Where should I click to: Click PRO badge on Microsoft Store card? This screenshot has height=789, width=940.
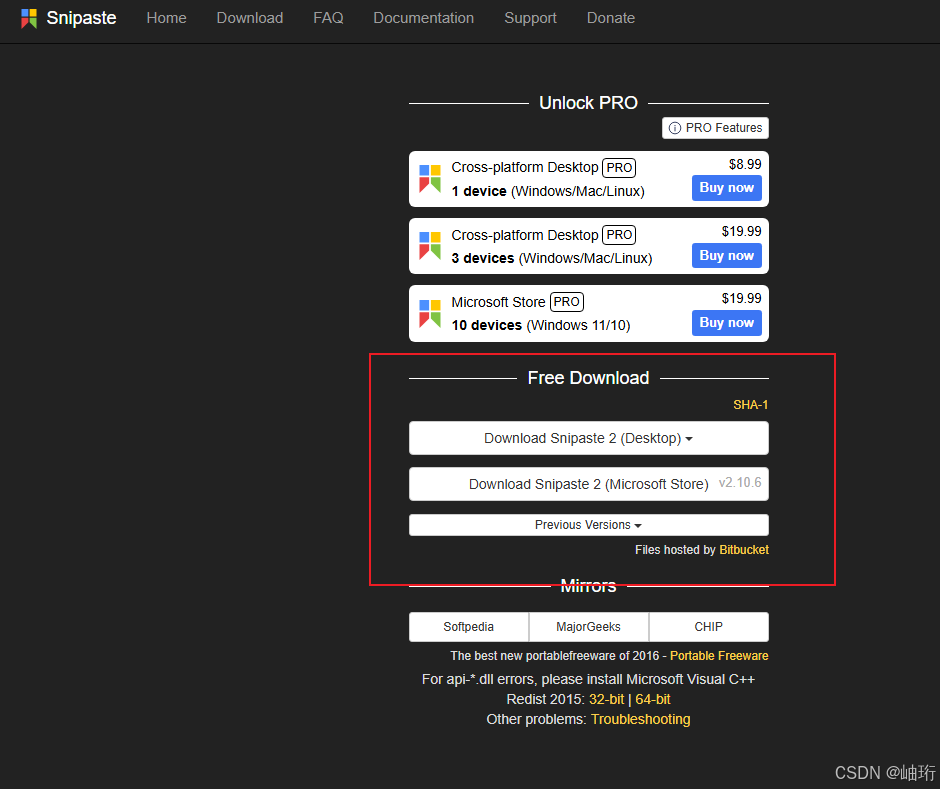tap(567, 302)
